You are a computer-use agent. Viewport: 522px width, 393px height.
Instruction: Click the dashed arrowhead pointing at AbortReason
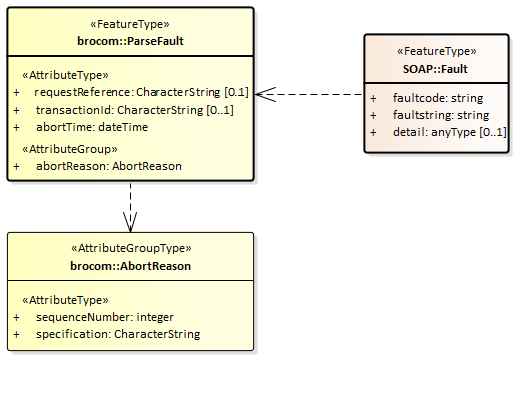coord(130,222)
